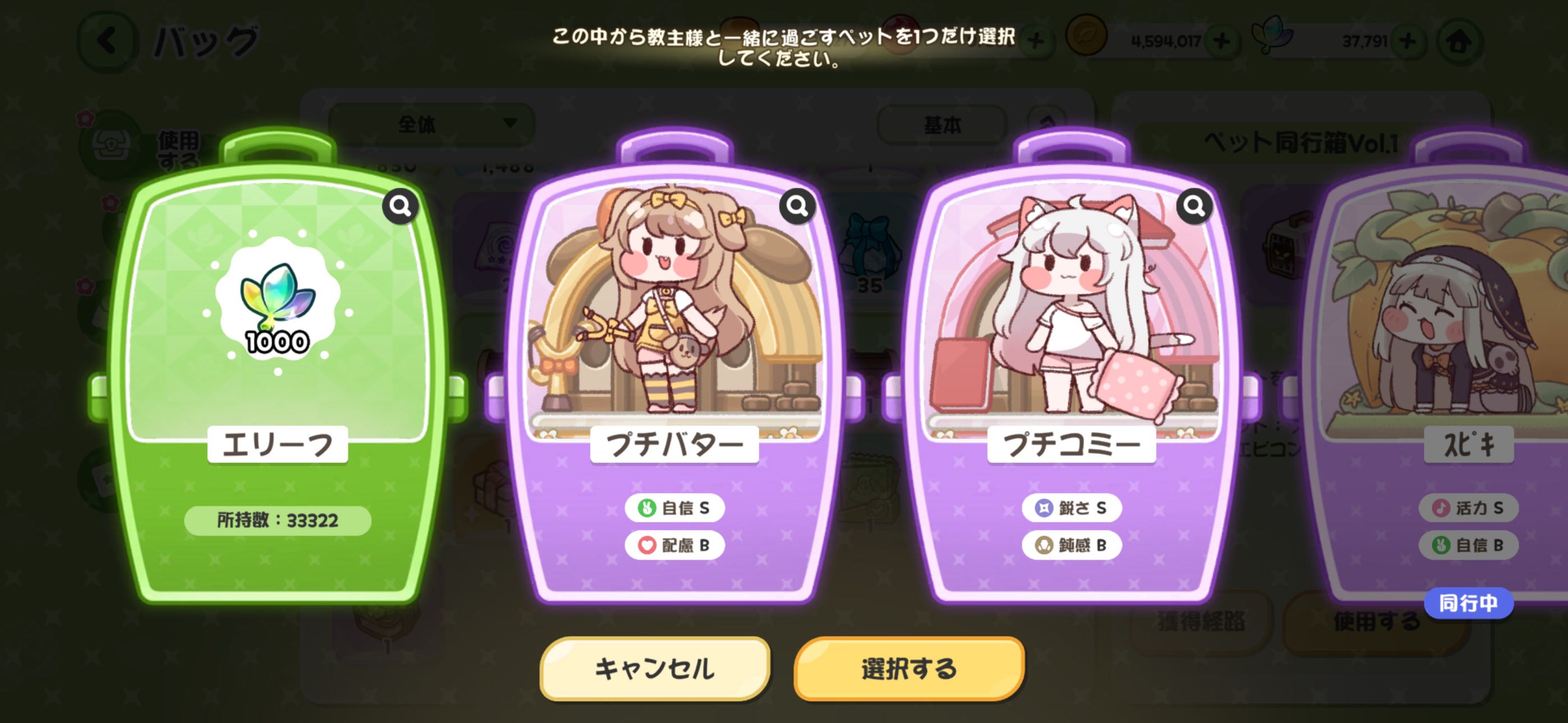Click the home icon at top right

click(1459, 41)
